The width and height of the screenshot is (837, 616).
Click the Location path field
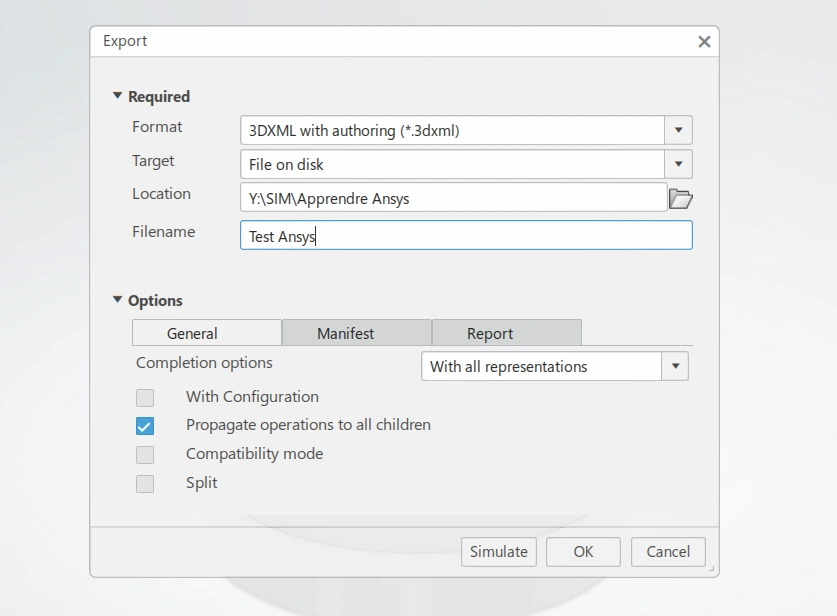click(453, 198)
